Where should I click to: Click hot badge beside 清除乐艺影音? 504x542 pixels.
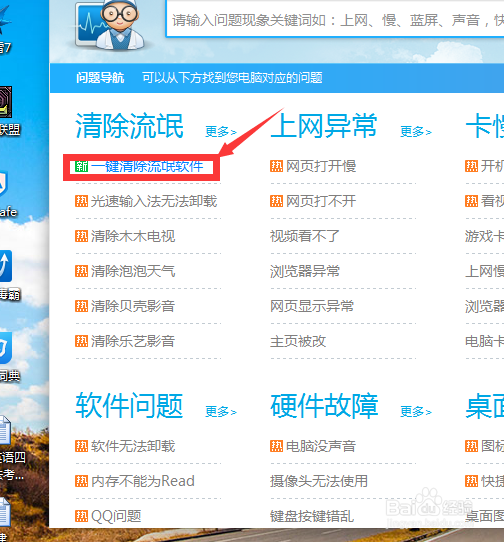82,341
